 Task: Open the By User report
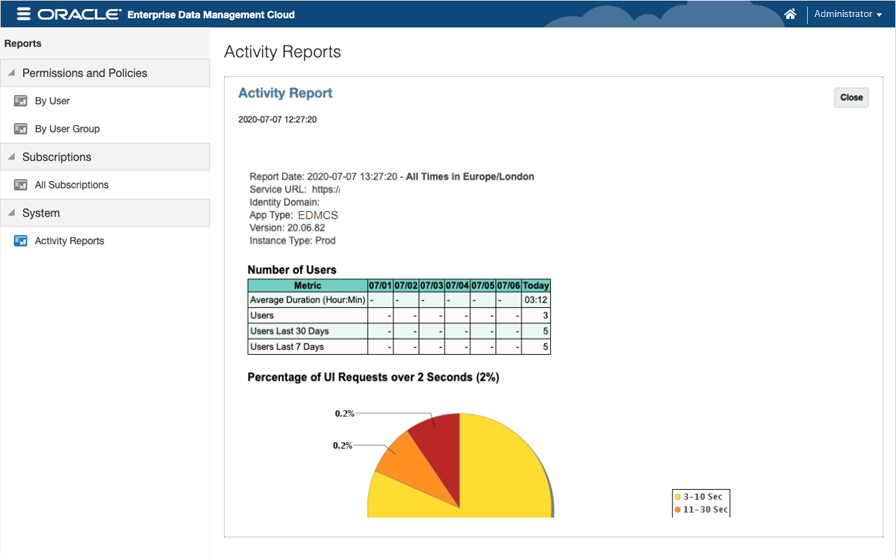[52, 101]
